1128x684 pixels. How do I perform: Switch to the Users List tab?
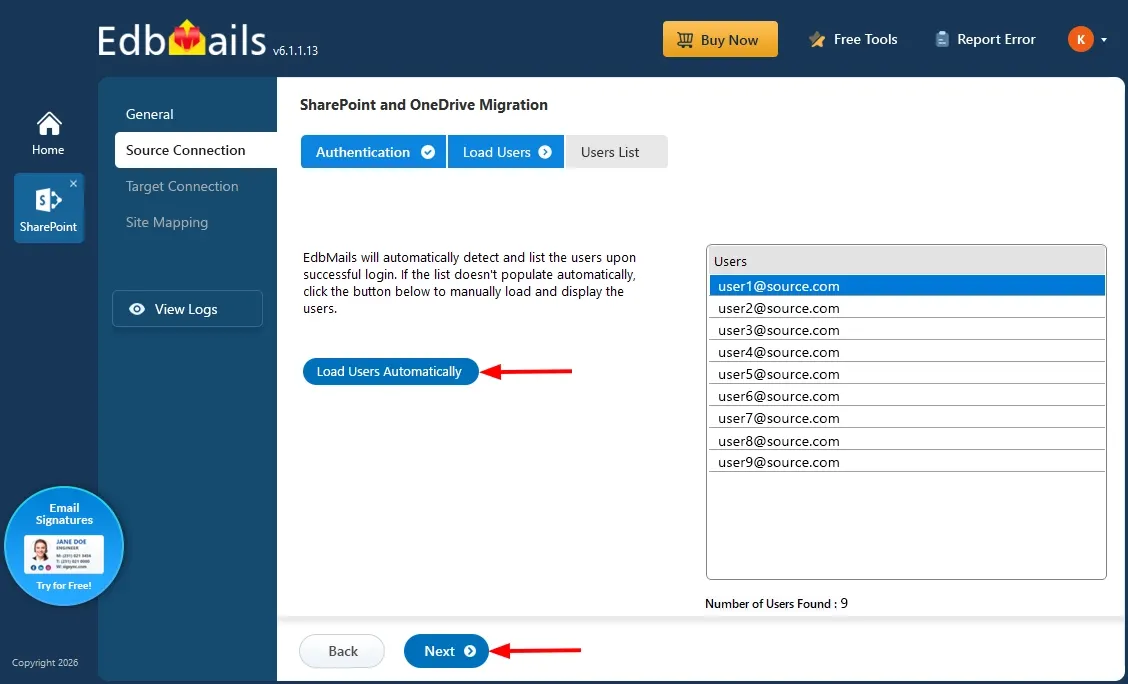point(617,152)
